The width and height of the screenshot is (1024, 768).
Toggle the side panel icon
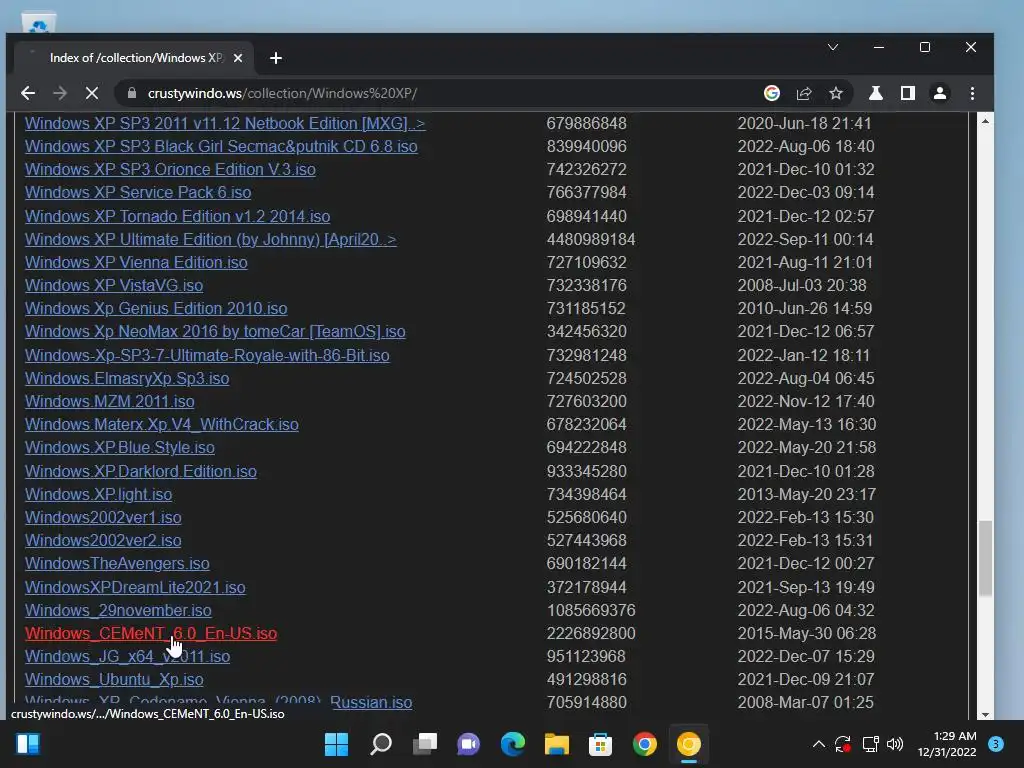click(x=908, y=93)
